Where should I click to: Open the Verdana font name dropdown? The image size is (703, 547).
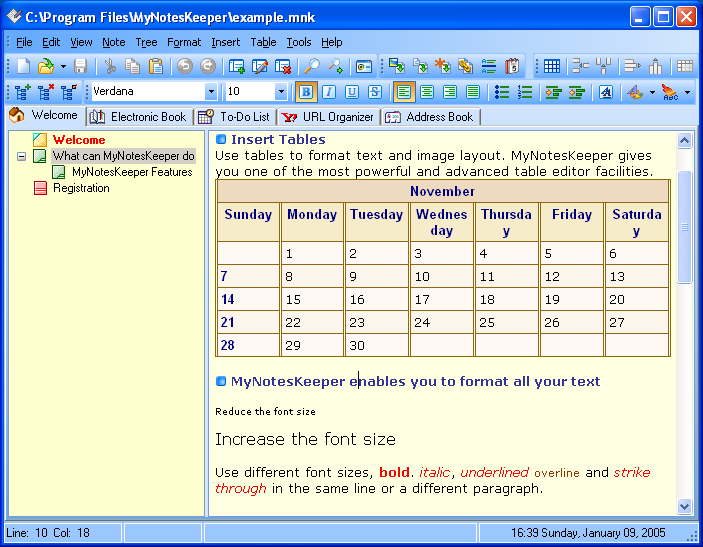pos(211,92)
